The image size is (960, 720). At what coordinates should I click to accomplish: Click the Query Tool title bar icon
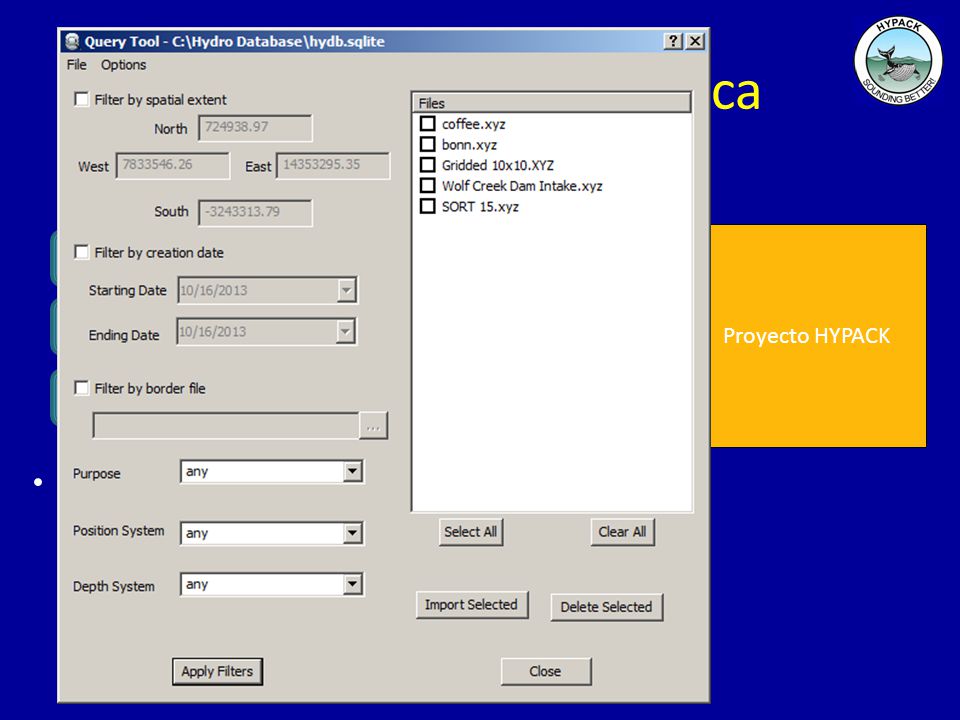pos(72,42)
